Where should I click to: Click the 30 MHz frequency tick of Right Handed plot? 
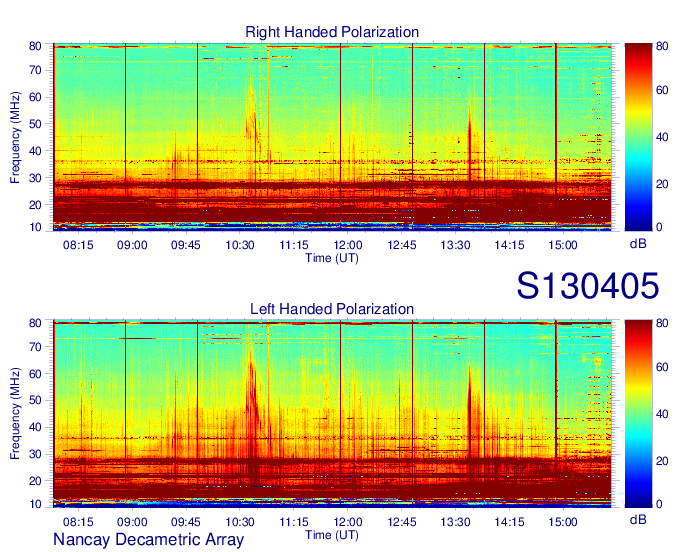35,178
